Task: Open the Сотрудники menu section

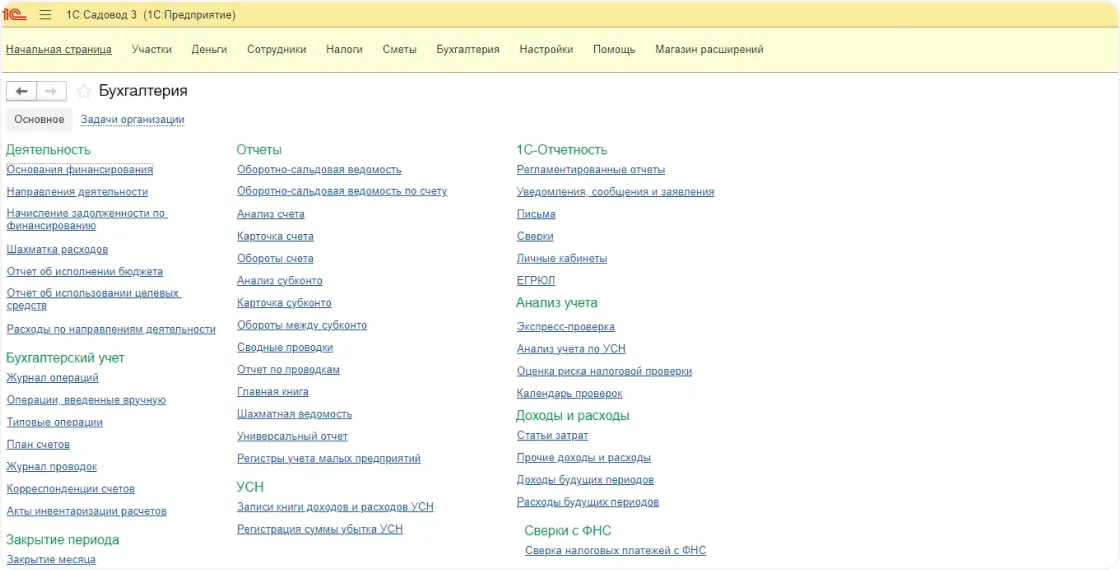Action: click(x=276, y=49)
